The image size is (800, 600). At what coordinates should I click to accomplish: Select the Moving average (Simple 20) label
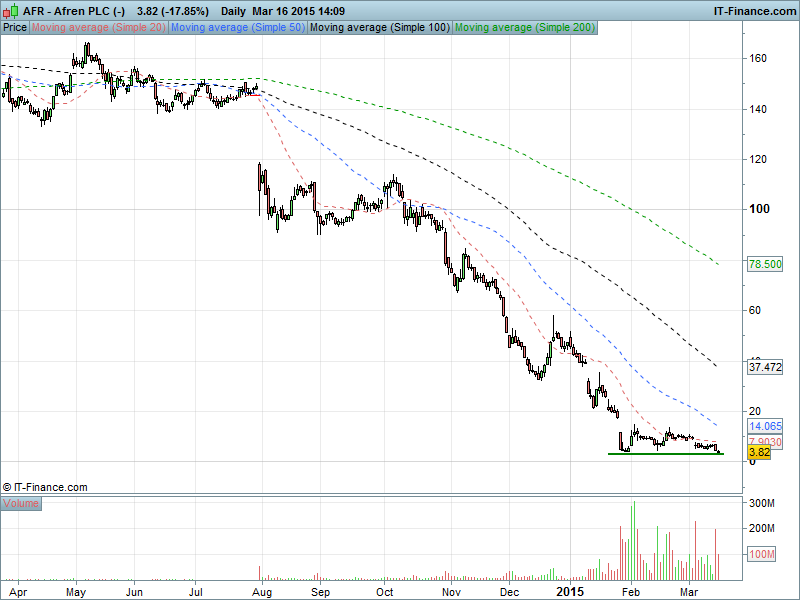(98, 28)
